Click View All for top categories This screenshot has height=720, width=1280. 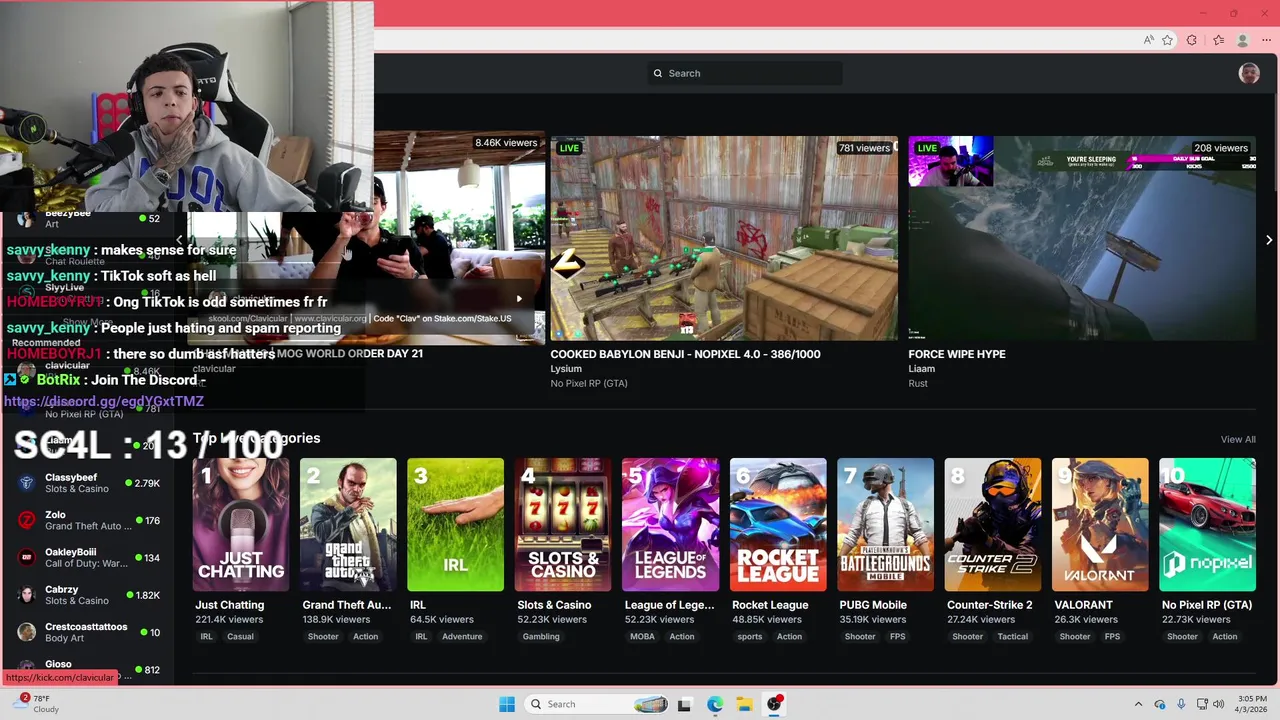1238,439
